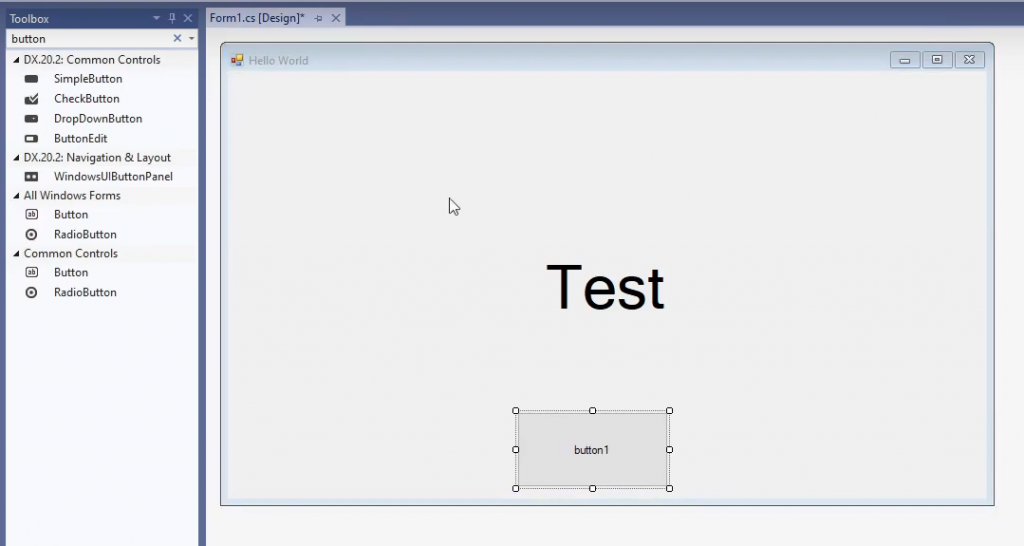Select the large Test label
The width and height of the screenshot is (1024, 546).
click(x=605, y=287)
